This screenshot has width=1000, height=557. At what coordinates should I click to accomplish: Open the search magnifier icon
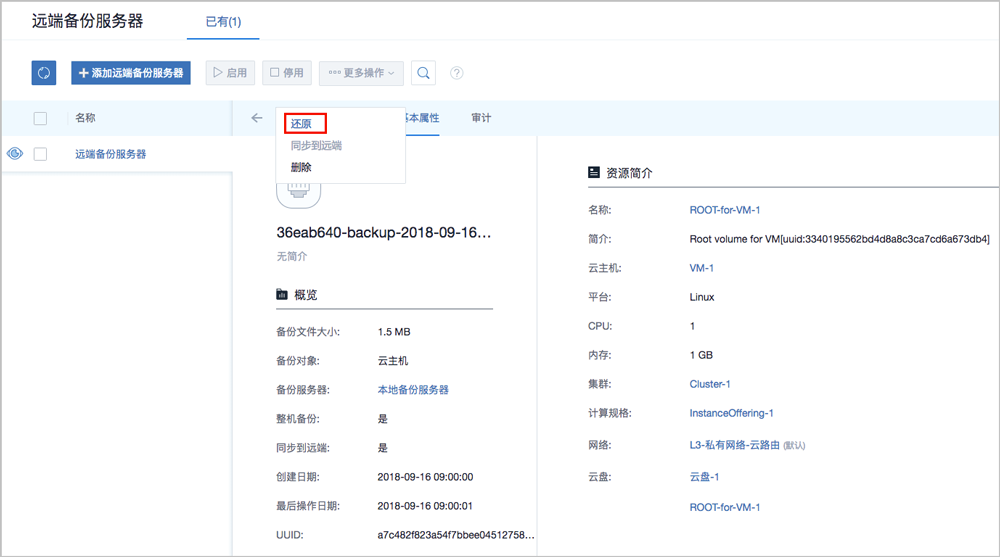coord(423,73)
